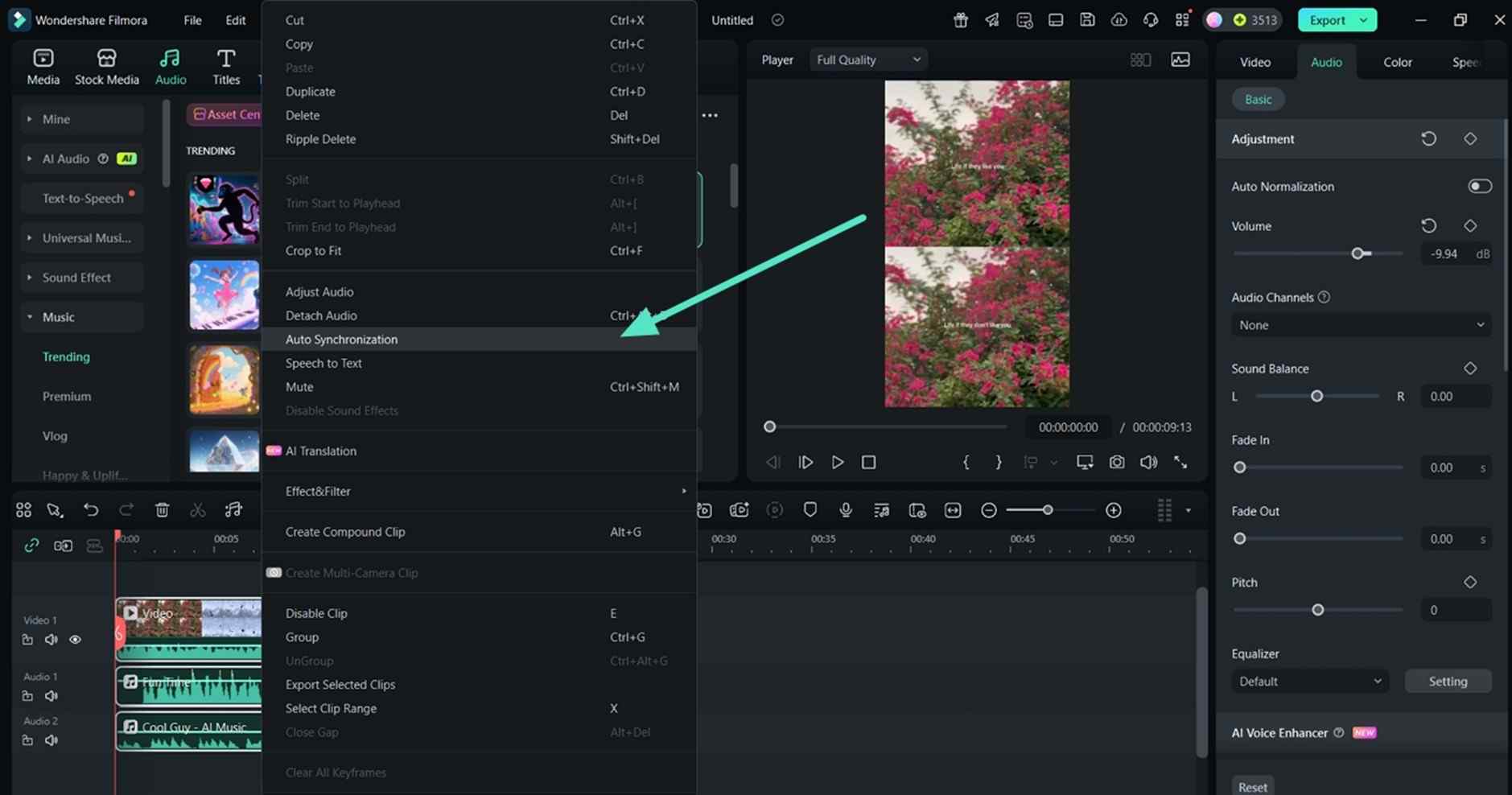This screenshot has height=795, width=1512.
Task: Click the zoom out minus icon on timeline
Action: point(989,510)
